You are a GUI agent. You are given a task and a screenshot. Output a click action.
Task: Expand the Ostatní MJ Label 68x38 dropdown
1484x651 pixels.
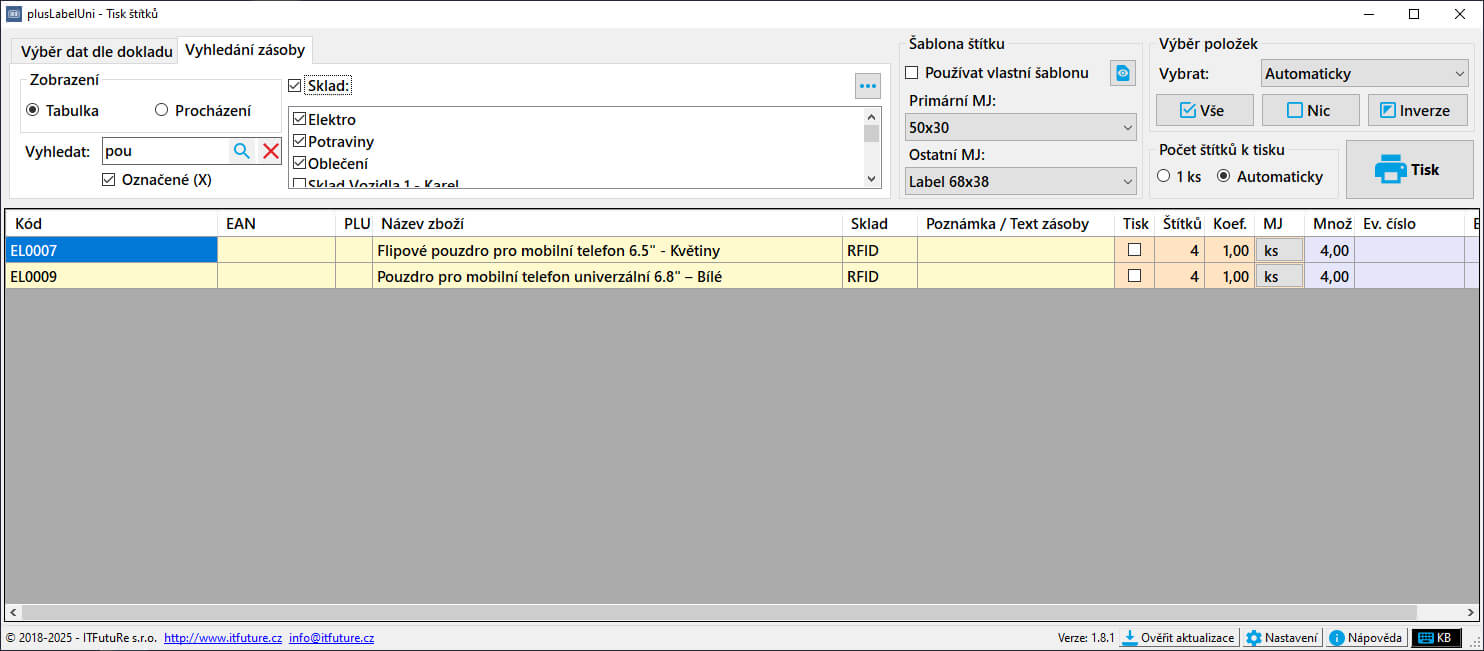1020,182
